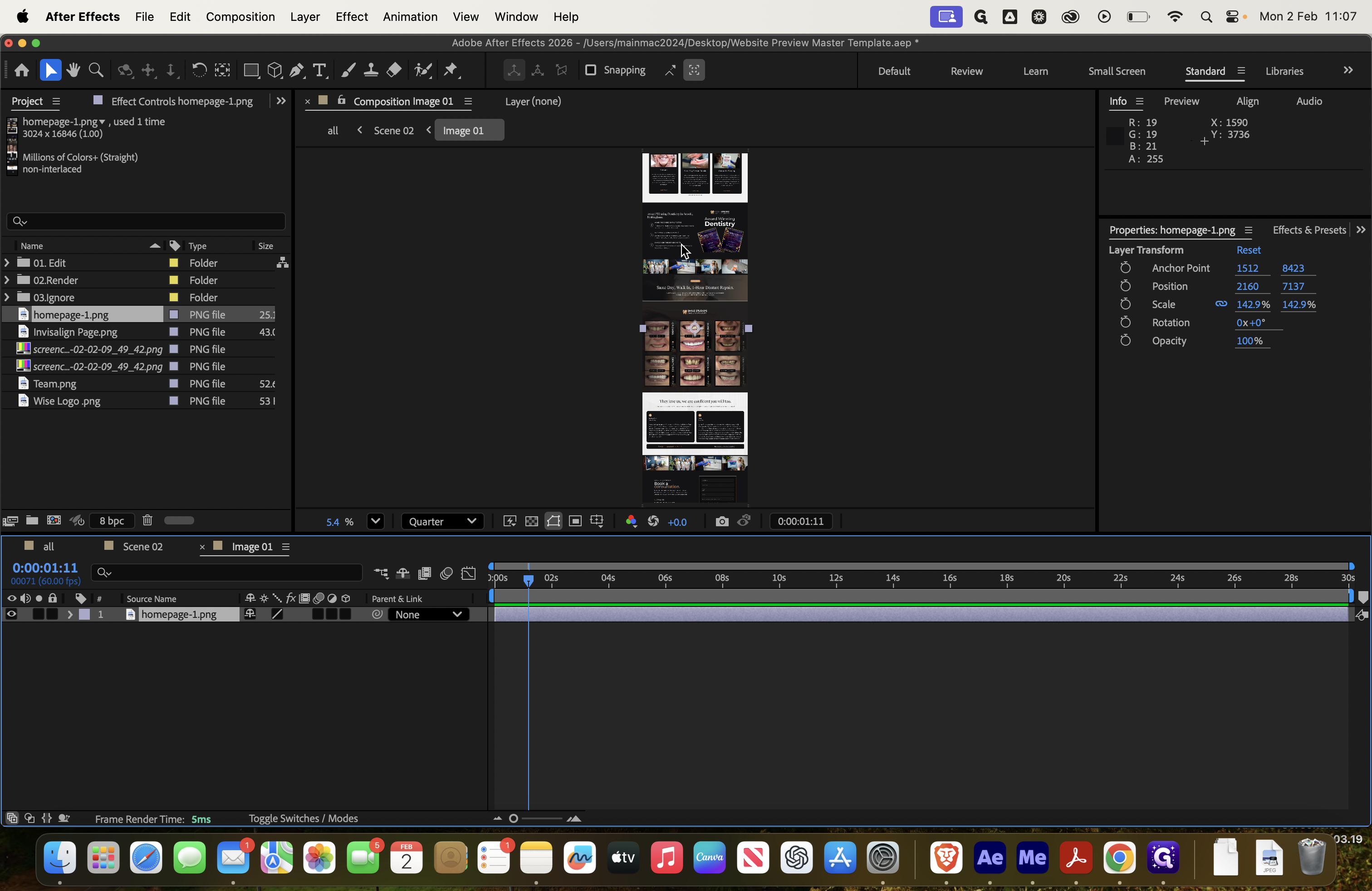Select the Zoom tool
The height and width of the screenshot is (891, 1372).
(96, 70)
